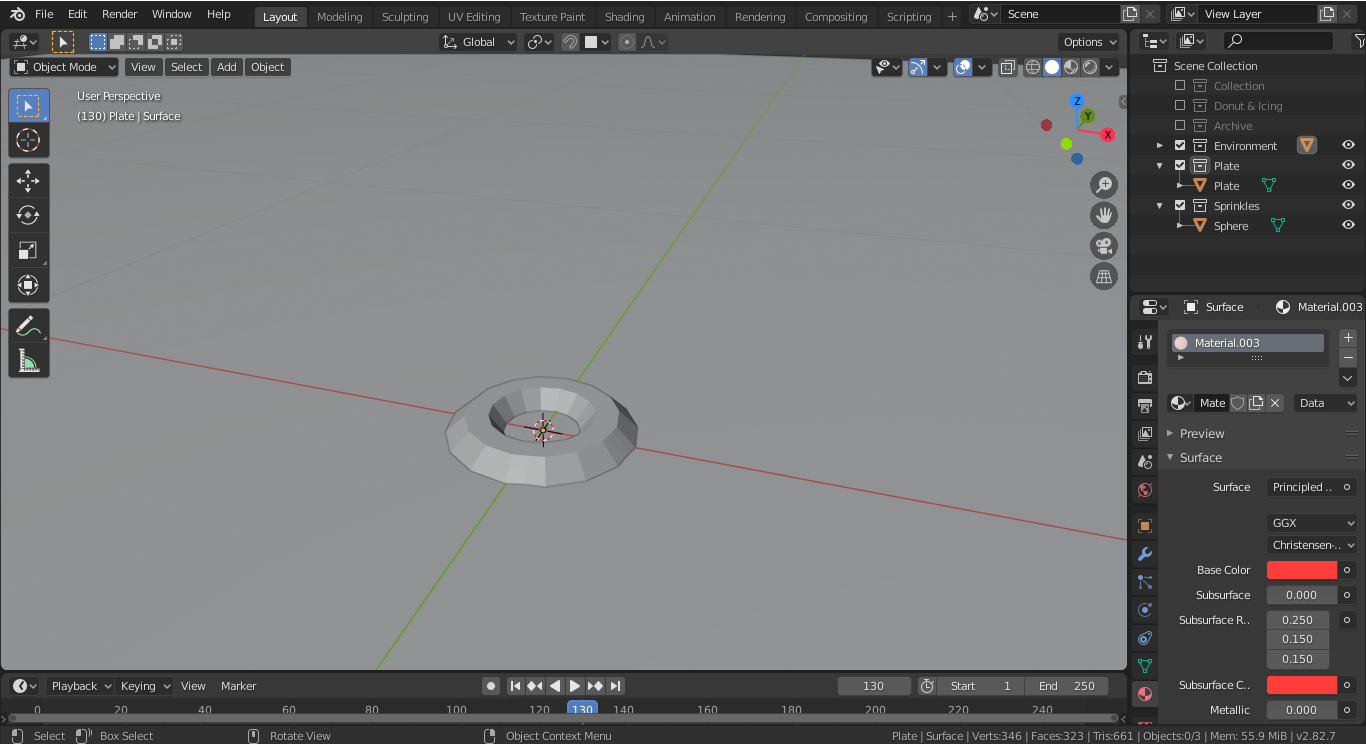Open the File menu
The image size is (1366, 744).
point(44,14)
